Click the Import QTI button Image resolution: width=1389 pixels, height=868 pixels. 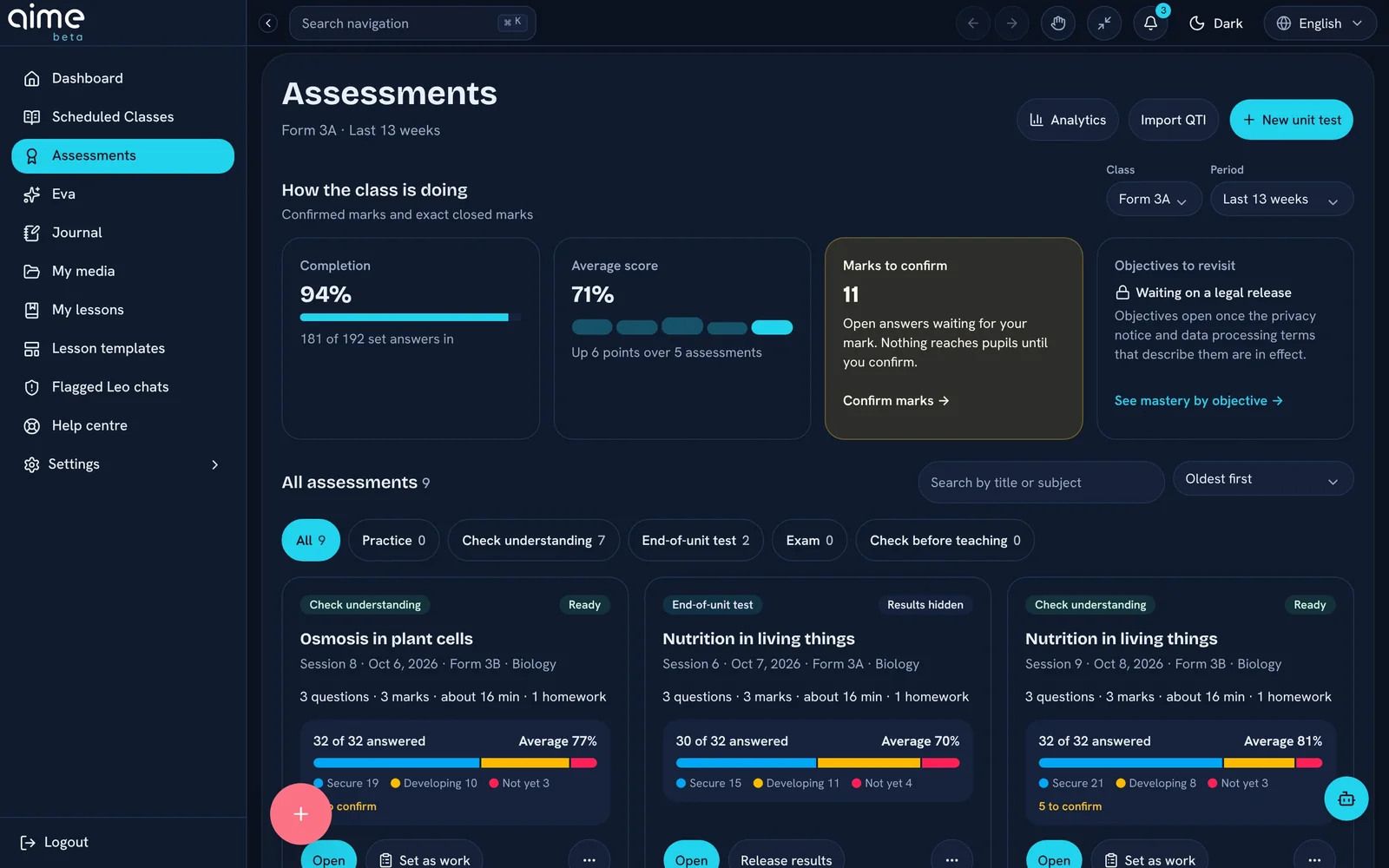(1173, 120)
